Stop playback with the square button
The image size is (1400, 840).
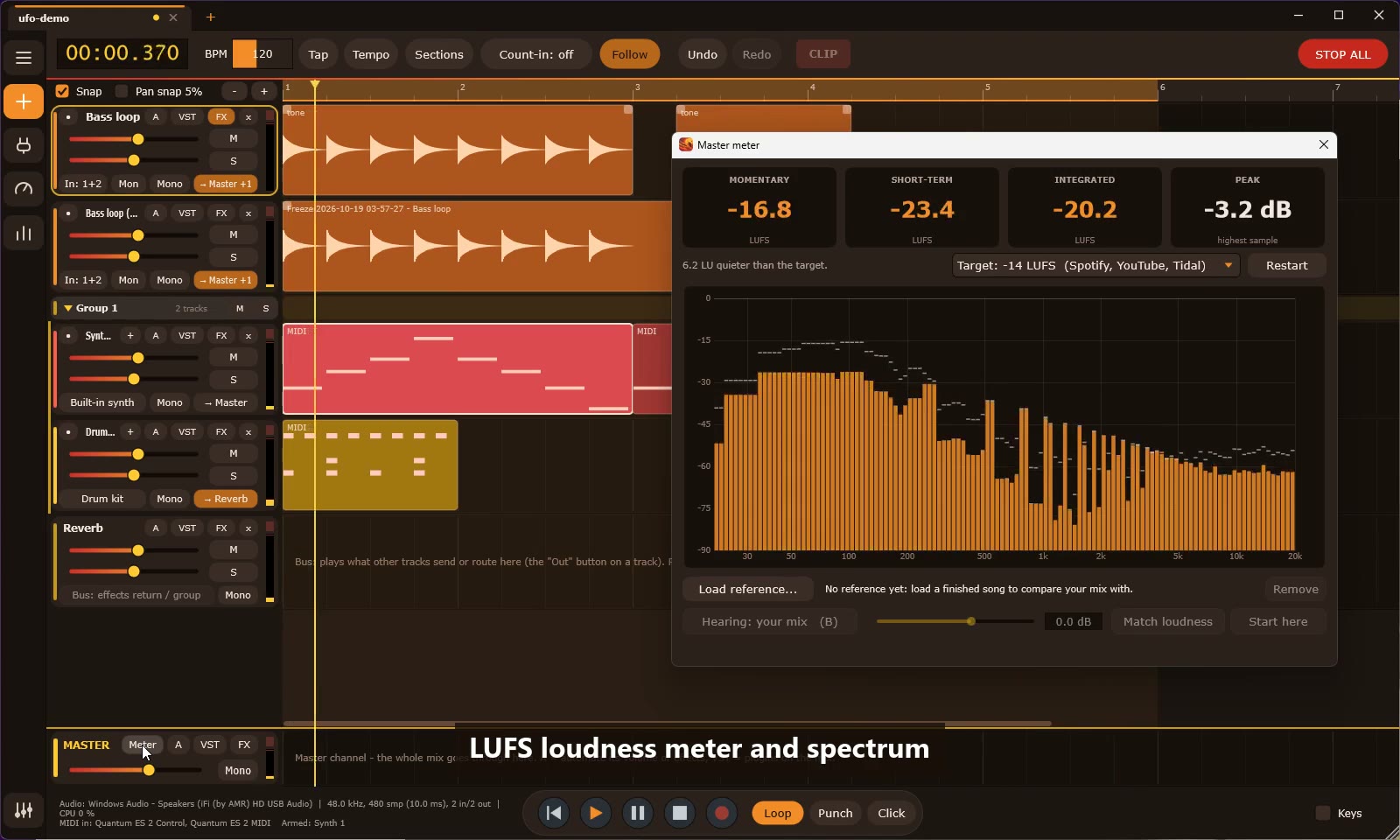[680, 813]
